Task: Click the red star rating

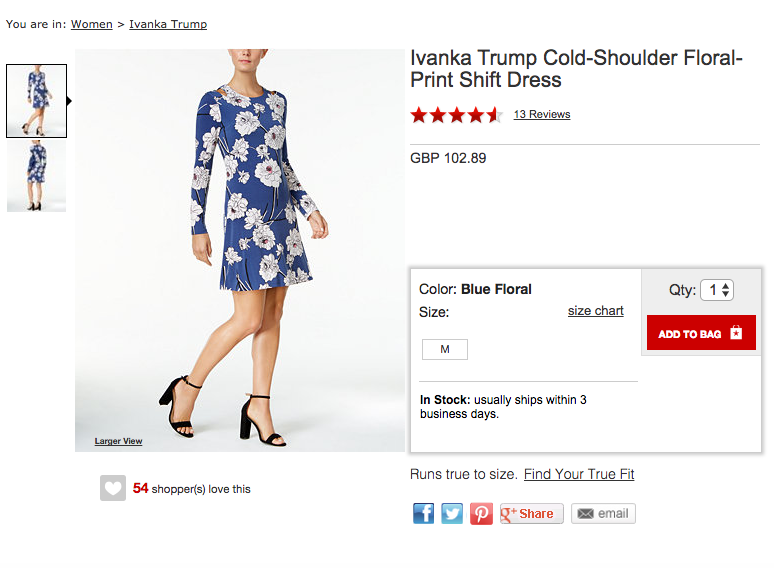Action: pyautogui.click(x=456, y=115)
